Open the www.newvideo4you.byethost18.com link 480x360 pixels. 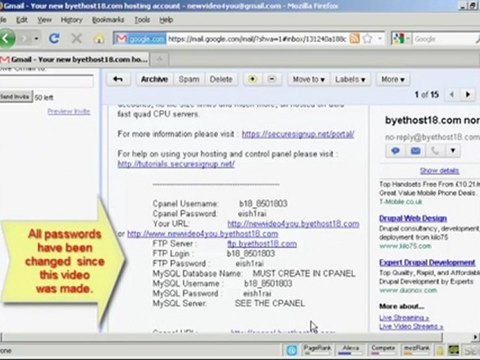(x=203, y=234)
